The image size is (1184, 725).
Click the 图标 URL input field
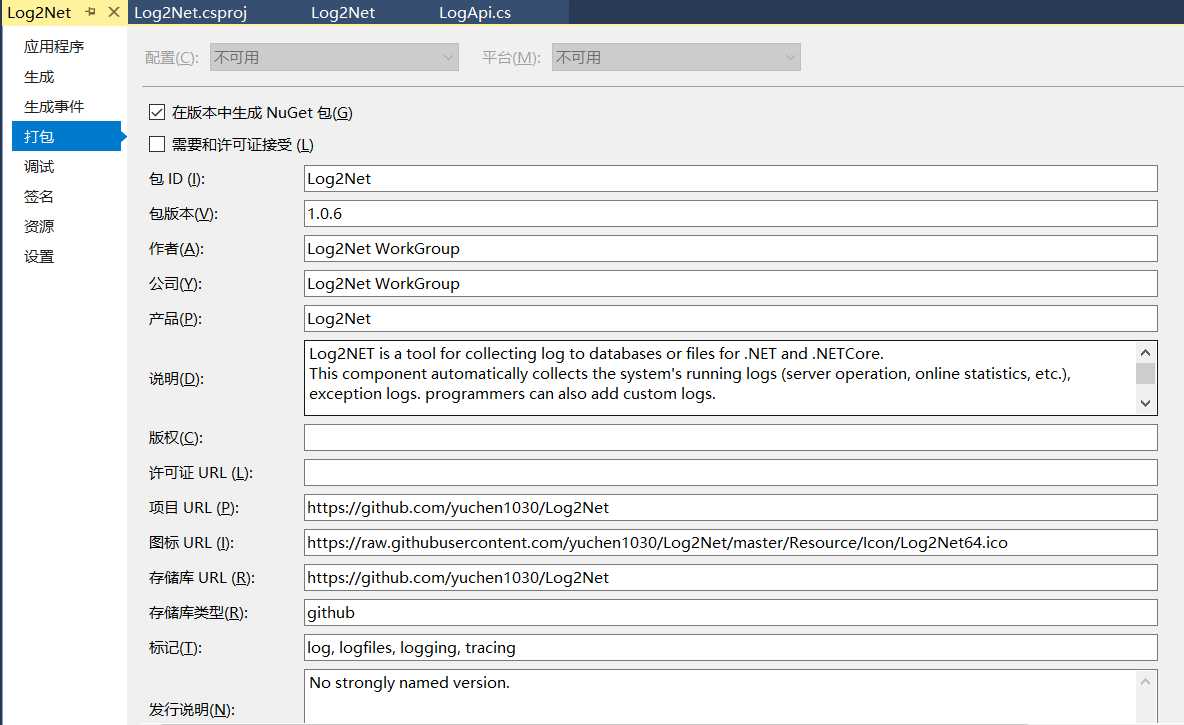730,543
